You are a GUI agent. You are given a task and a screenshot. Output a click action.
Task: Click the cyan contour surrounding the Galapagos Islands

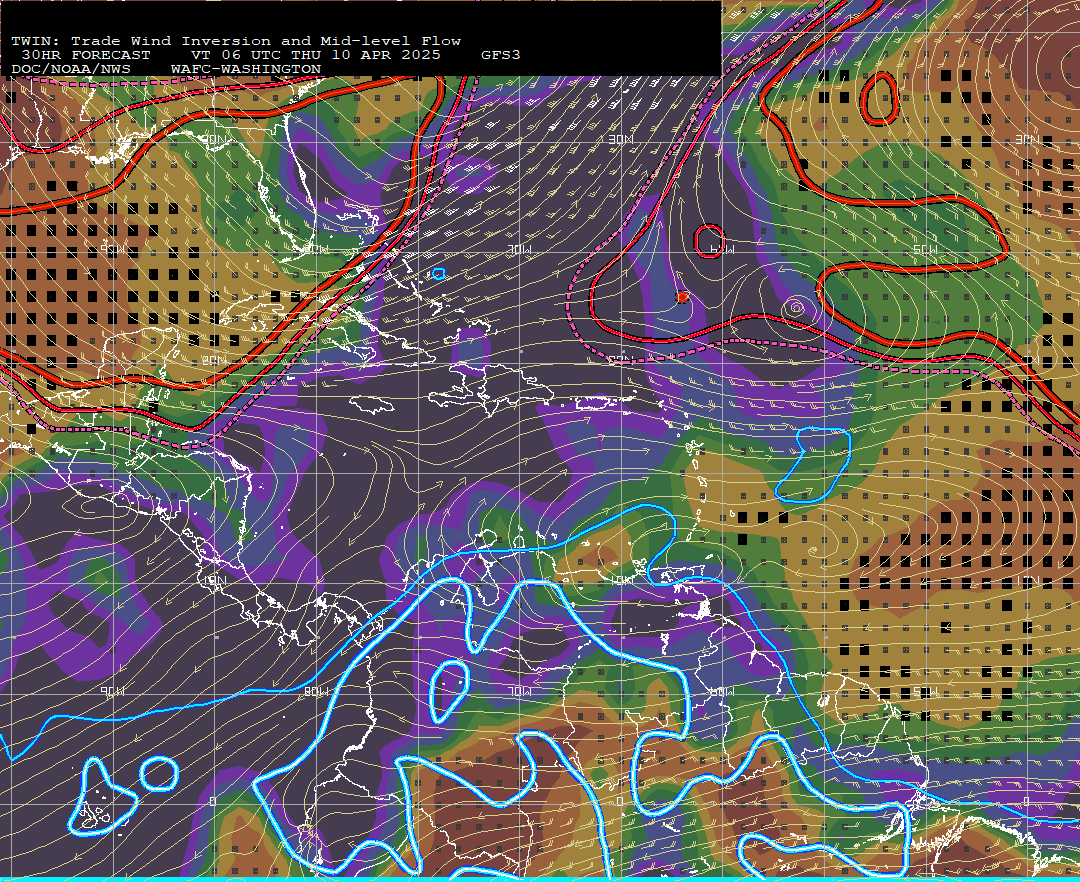pos(102,797)
